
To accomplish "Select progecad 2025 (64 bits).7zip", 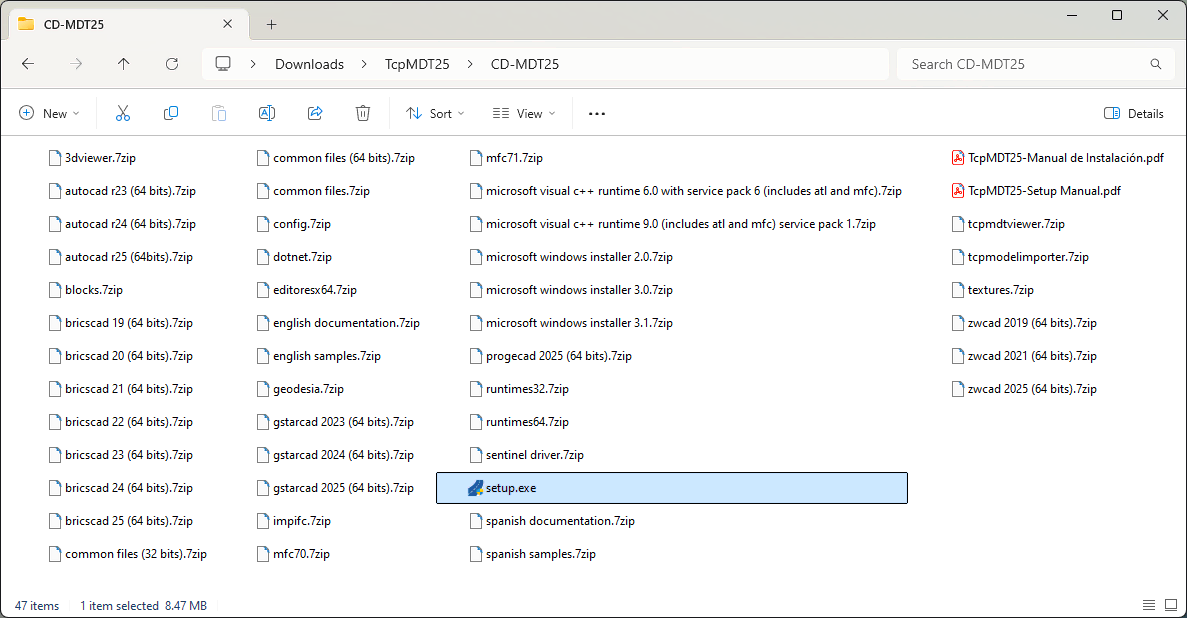I will coord(550,356).
